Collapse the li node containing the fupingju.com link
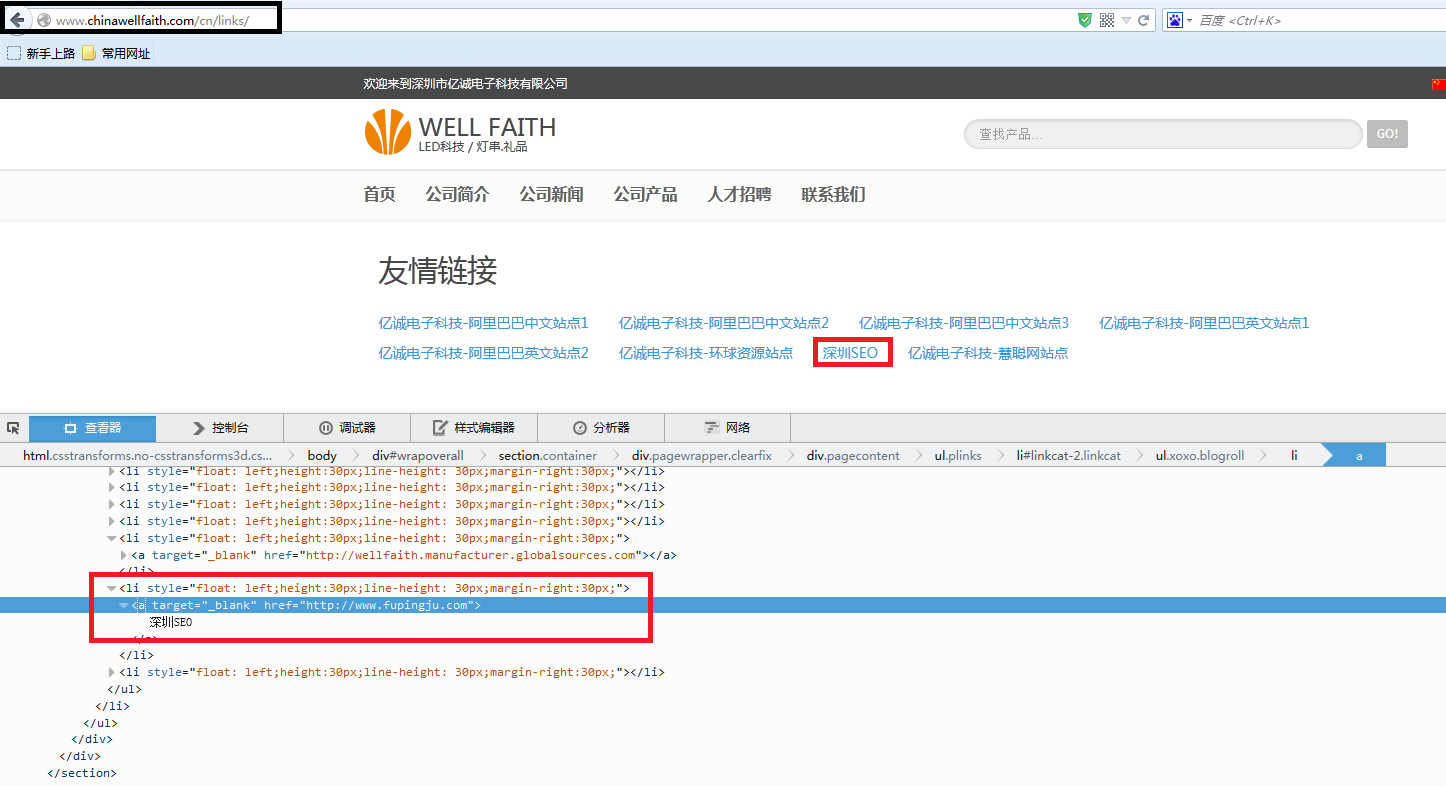The width and height of the screenshot is (1446, 786). (x=112, y=589)
